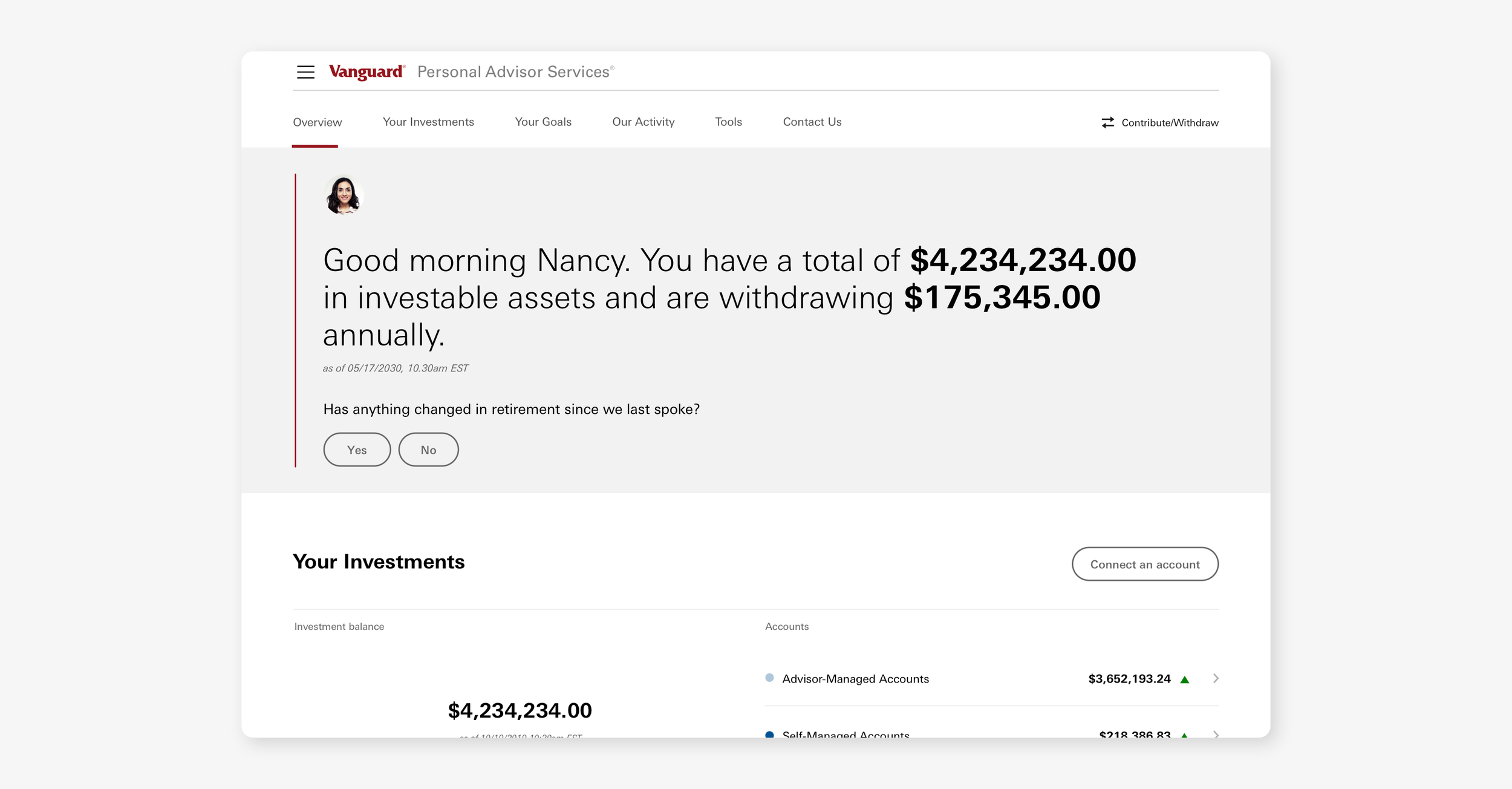Switch to the Overview tab

pyautogui.click(x=317, y=122)
